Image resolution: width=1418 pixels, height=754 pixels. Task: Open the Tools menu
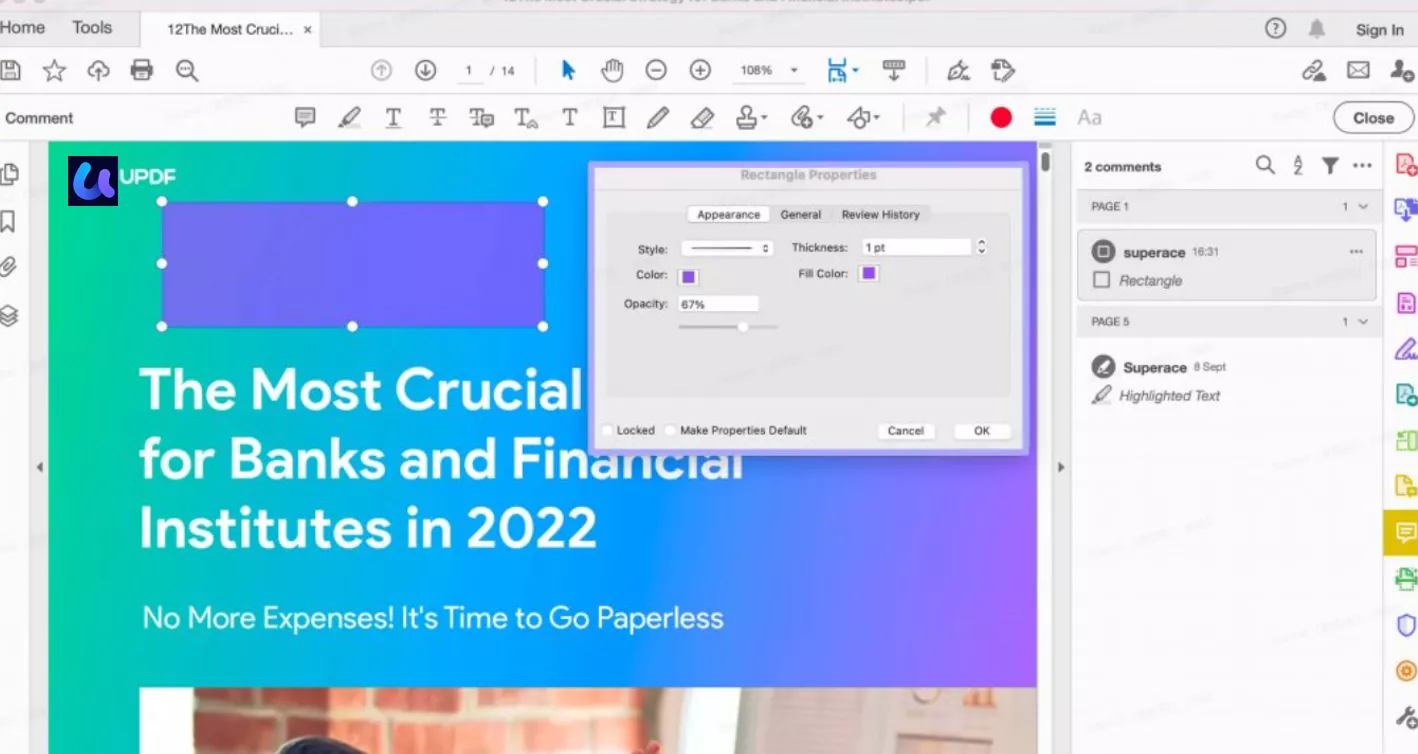tap(91, 27)
